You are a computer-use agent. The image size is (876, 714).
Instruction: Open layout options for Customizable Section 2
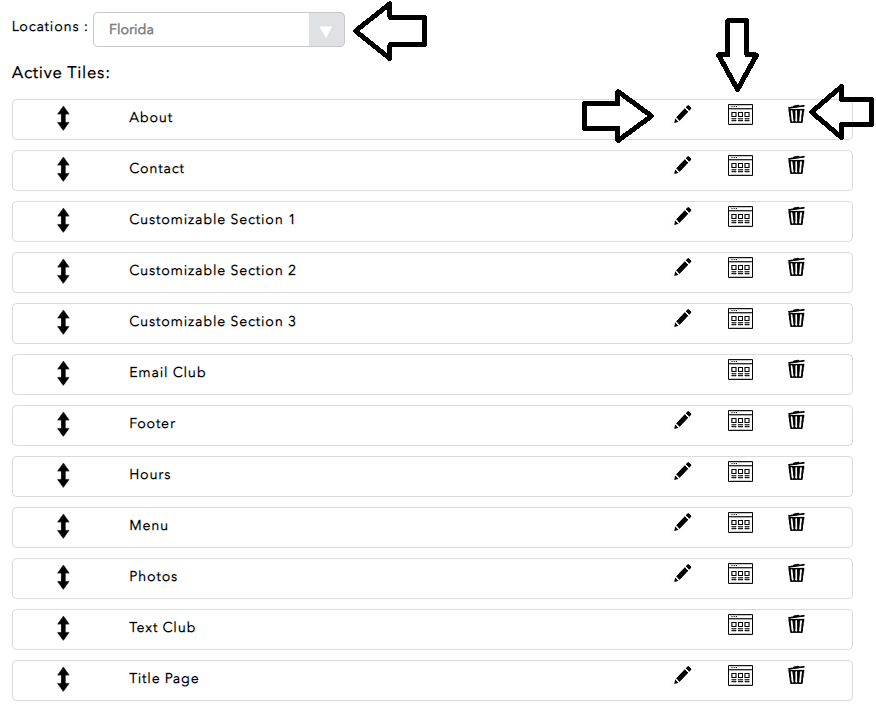pos(740,267)
